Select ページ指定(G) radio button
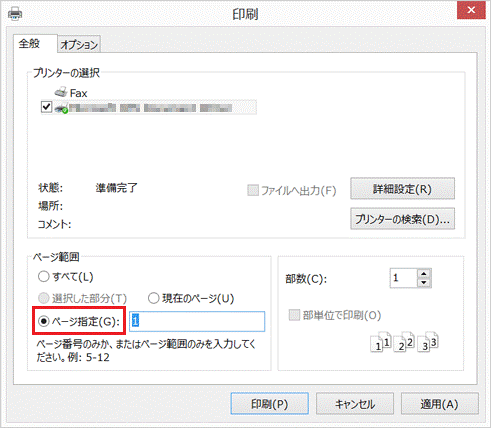491x428 pixels. (x=44, y=321)
